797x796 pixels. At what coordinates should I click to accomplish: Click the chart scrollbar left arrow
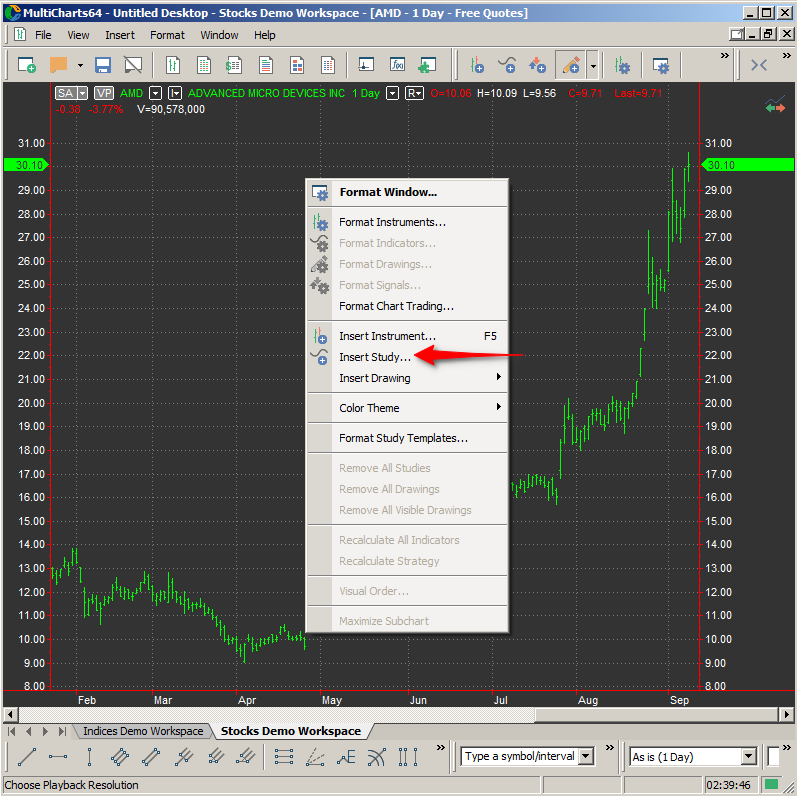click(x=10, y=715)
